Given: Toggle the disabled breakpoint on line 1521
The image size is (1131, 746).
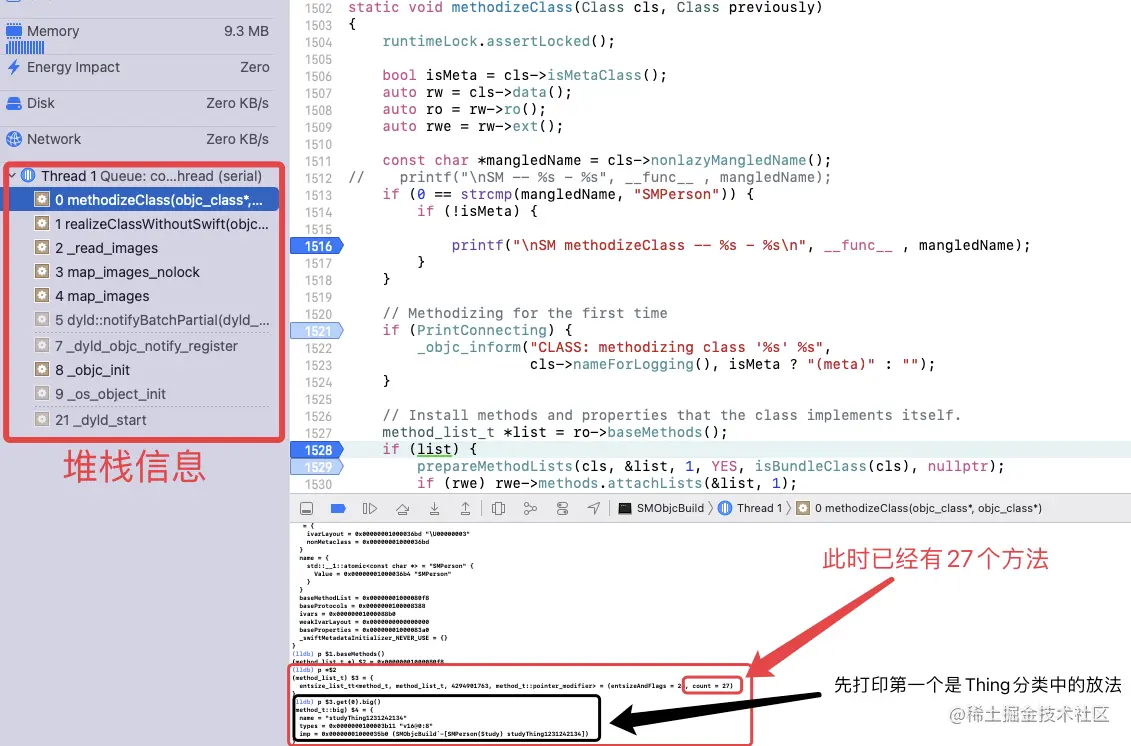Looking at the screenshot, I should point(317,330).
